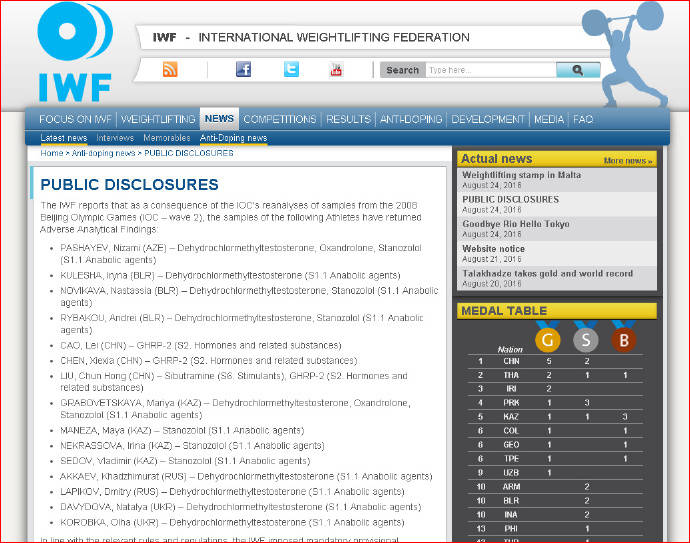The height and width of the screenshot is (543, 690).
Task: Click MANEZA, Maya list entry
Action: tap(182, 430)
